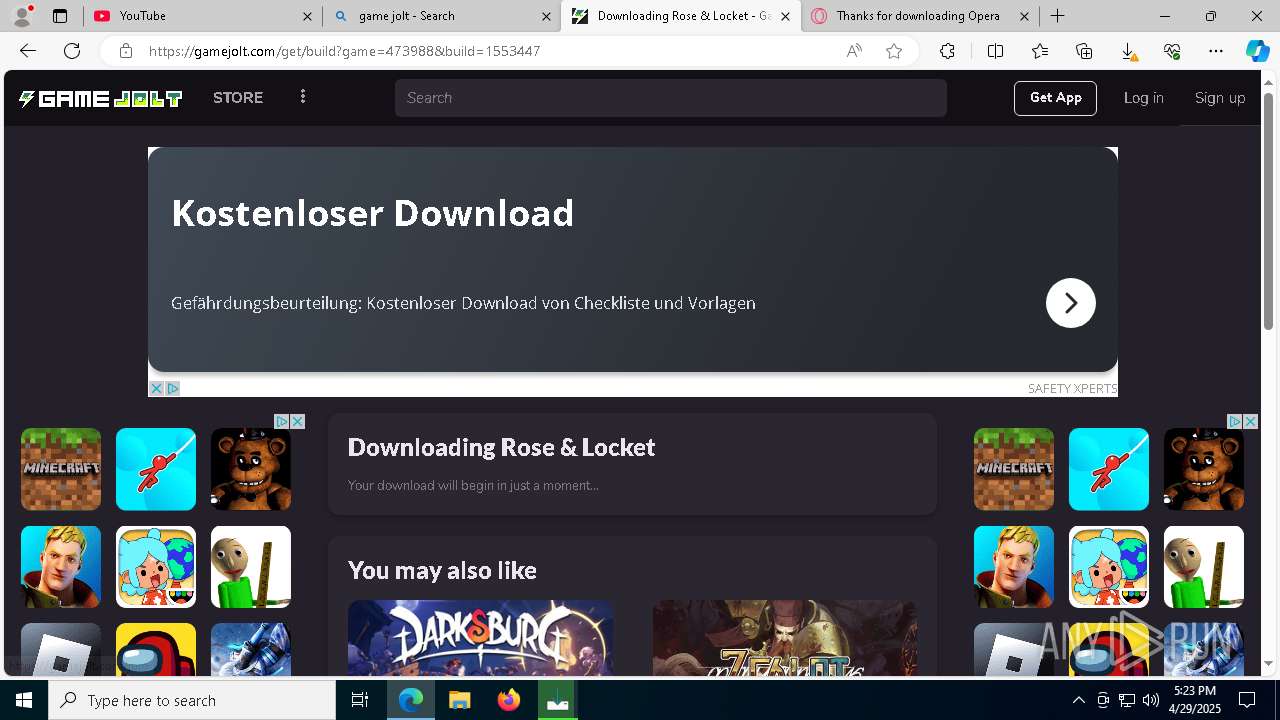1280x720 pixels.
Task: Open the Minecraft icon in right ad
Action: click(x=1014, y=469)
